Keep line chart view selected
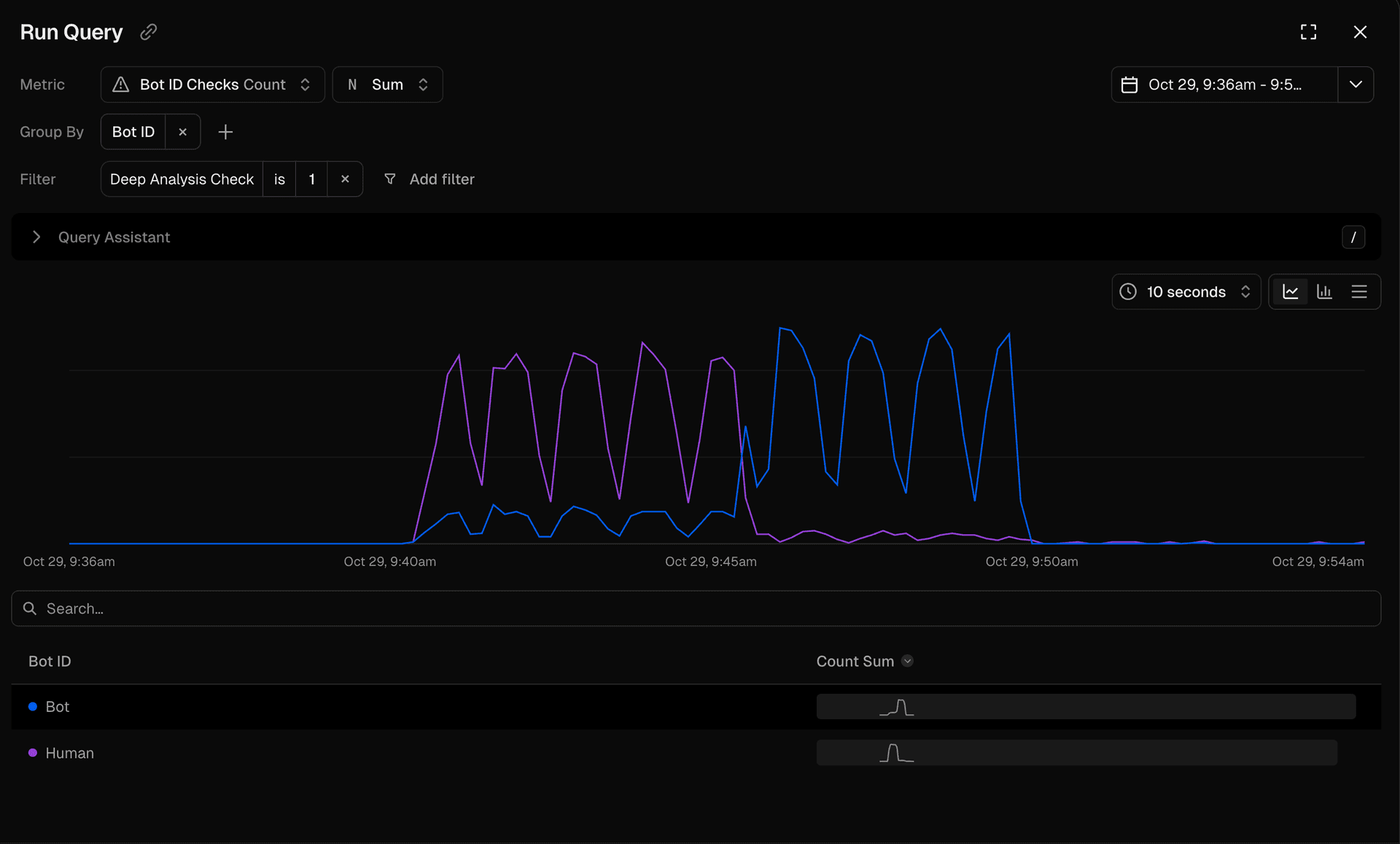Screen dimensions: 1400x844 pyautogui.click(x=1291, y=291)
